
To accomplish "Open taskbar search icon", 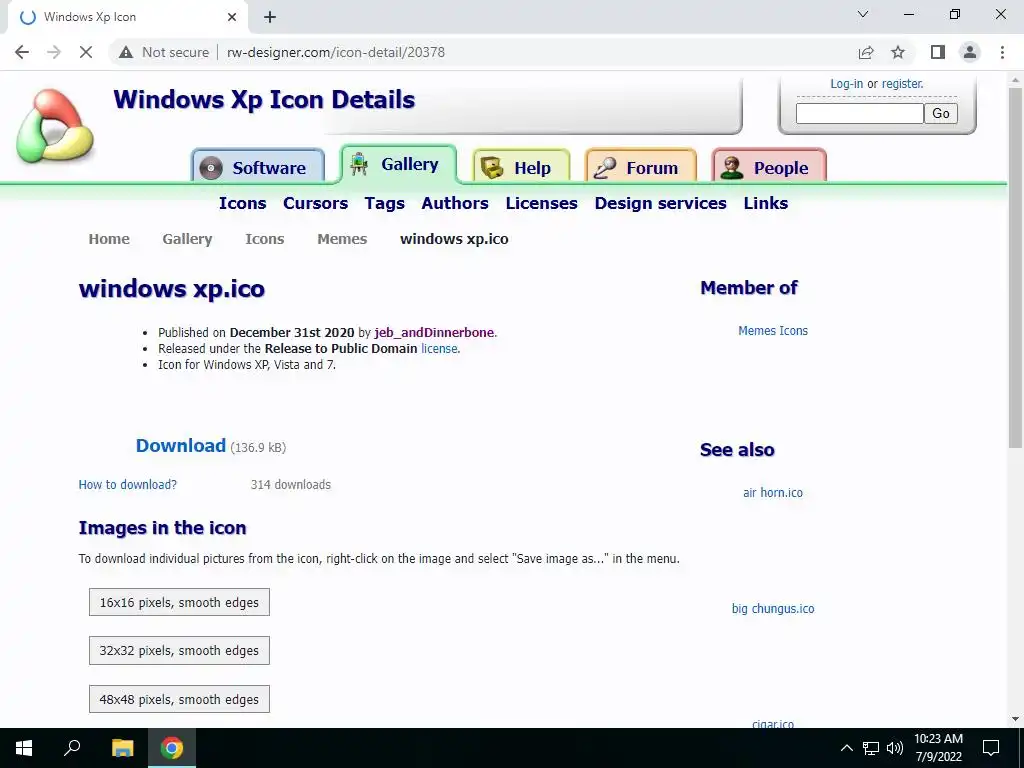I will pyautogui.click(x=72, y=748).
